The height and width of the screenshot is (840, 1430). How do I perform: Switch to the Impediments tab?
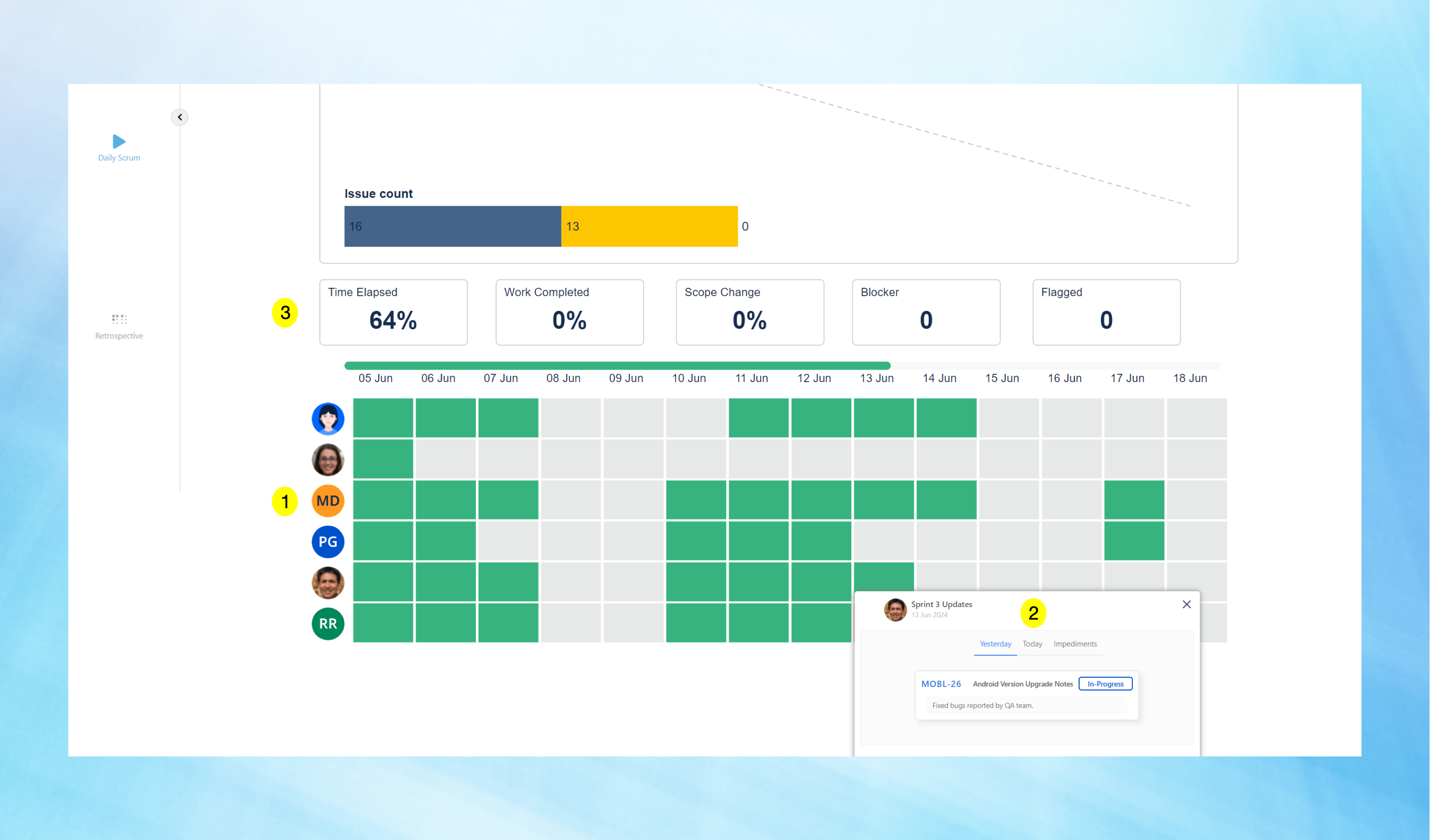point(1075,644)
